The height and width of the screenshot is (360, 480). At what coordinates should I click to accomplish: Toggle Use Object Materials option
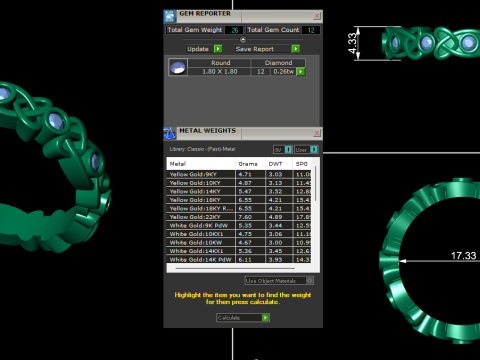tap(279, 281)
